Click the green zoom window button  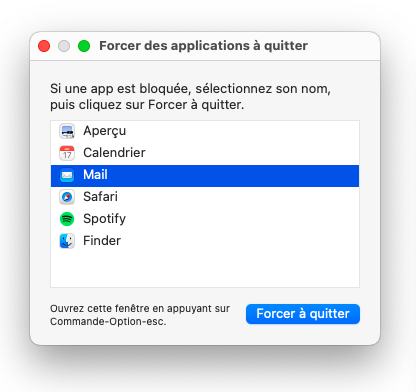(x=84, y=46)
